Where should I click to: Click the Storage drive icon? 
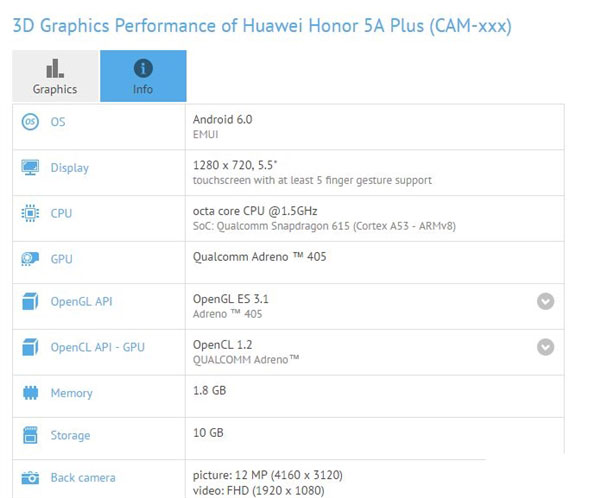click(30, 435)
